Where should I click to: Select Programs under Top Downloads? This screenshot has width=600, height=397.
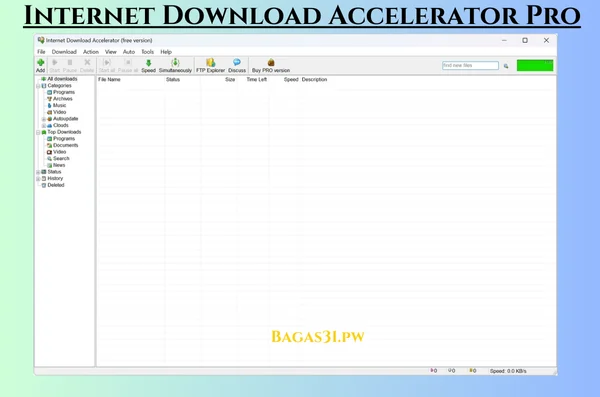click(x=64, y=139)
